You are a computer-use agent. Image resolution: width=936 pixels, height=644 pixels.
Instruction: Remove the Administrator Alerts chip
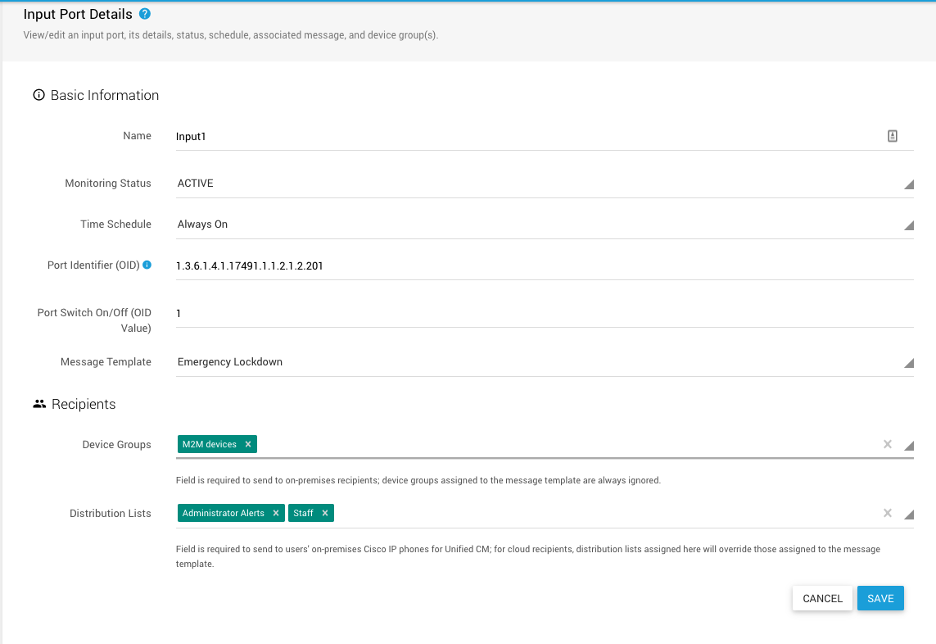click(x=276, y=513)
